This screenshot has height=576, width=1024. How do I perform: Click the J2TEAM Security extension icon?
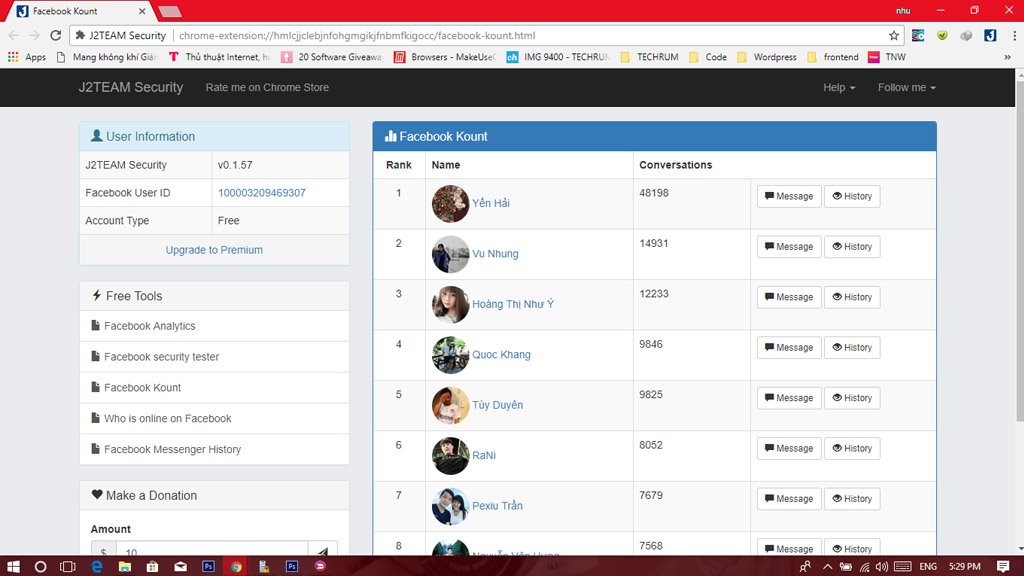pyautogui.click(x=989, y=35)
